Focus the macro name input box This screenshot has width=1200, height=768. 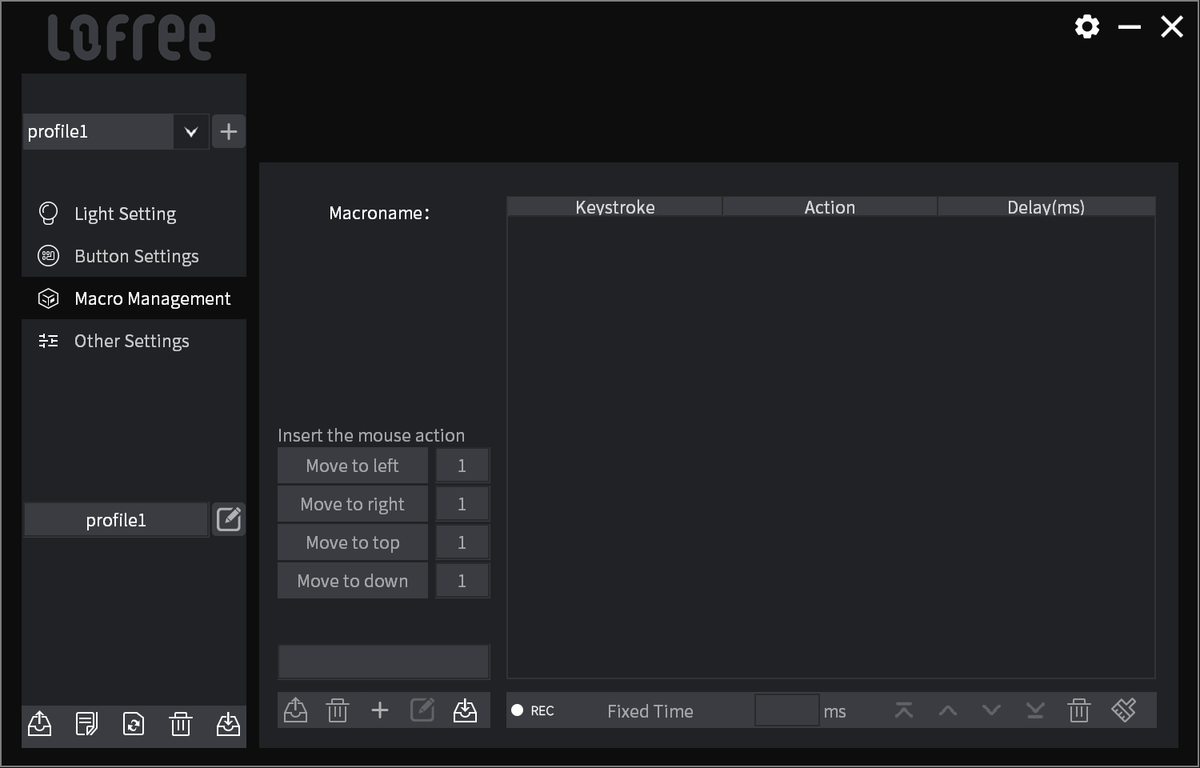(x=384, y=662)
